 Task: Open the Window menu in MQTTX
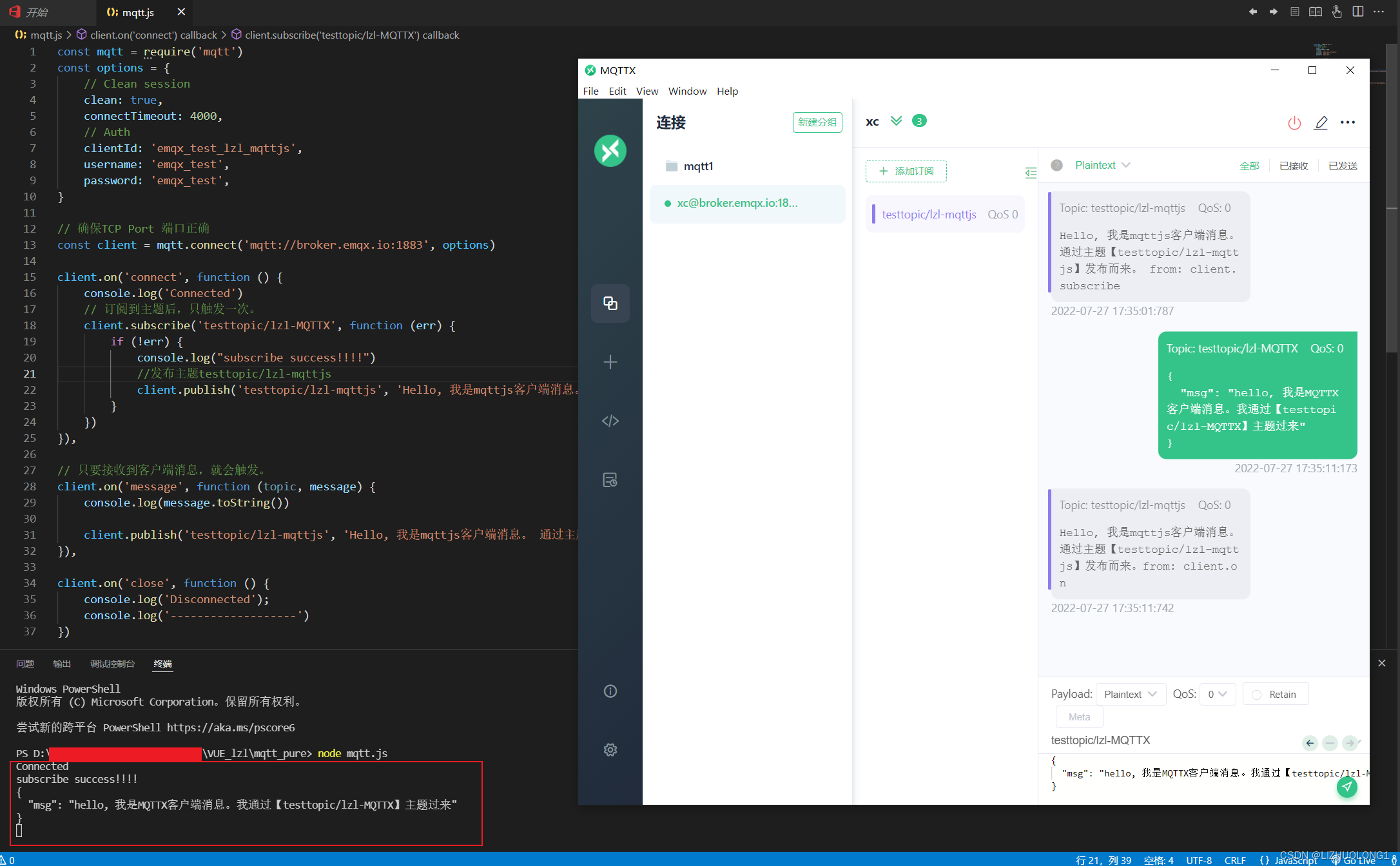687,91
